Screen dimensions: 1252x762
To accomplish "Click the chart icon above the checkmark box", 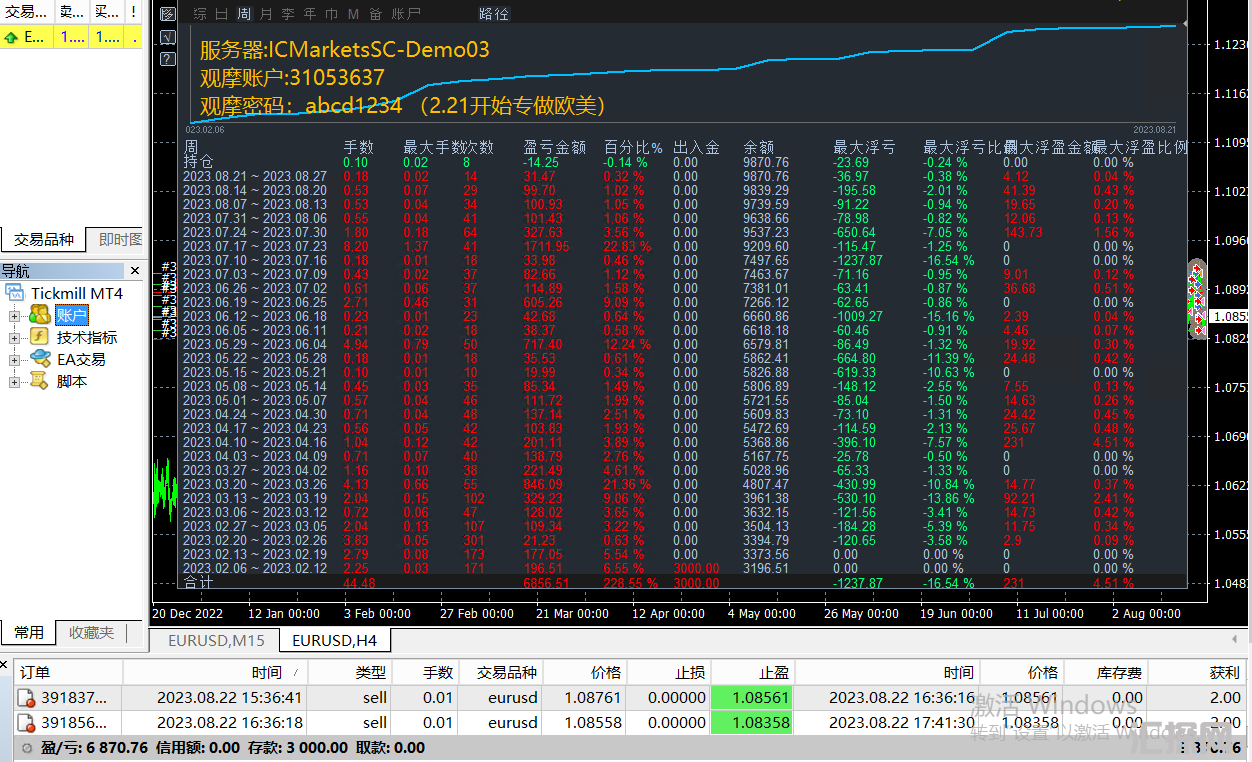I will pos(168,14).
